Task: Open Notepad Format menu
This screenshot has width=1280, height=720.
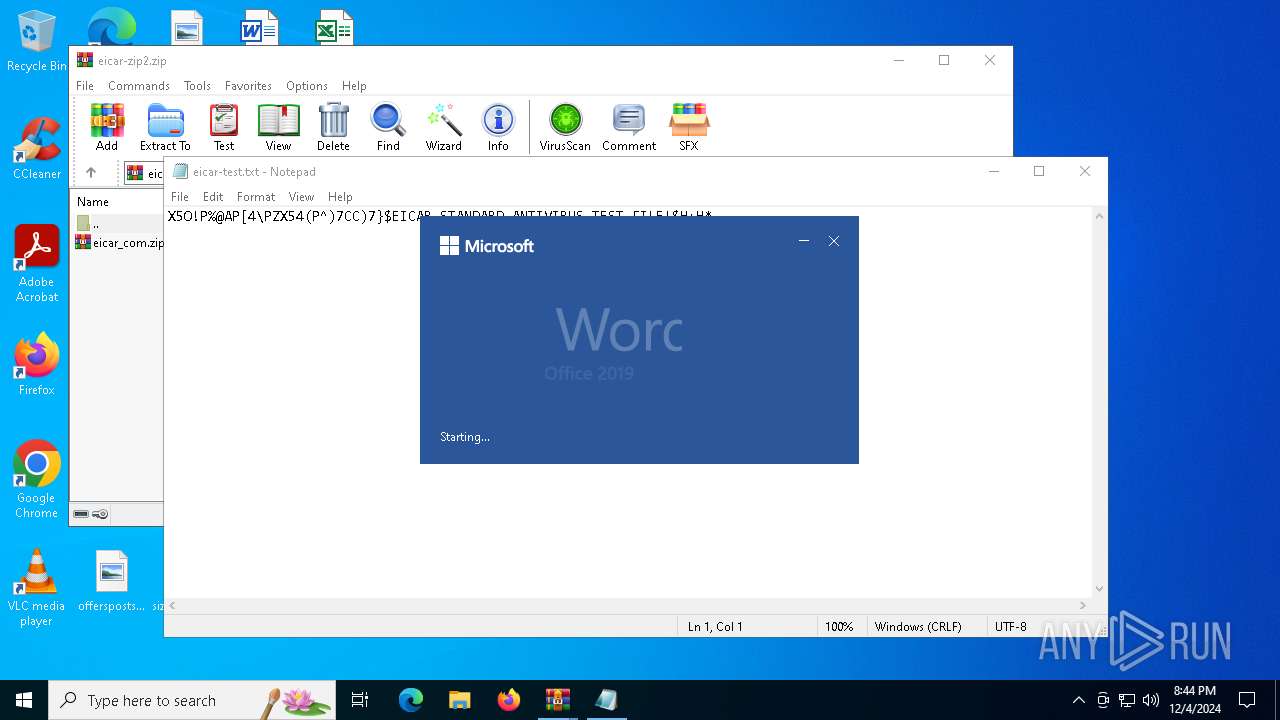Action: [x=256, y=197]
